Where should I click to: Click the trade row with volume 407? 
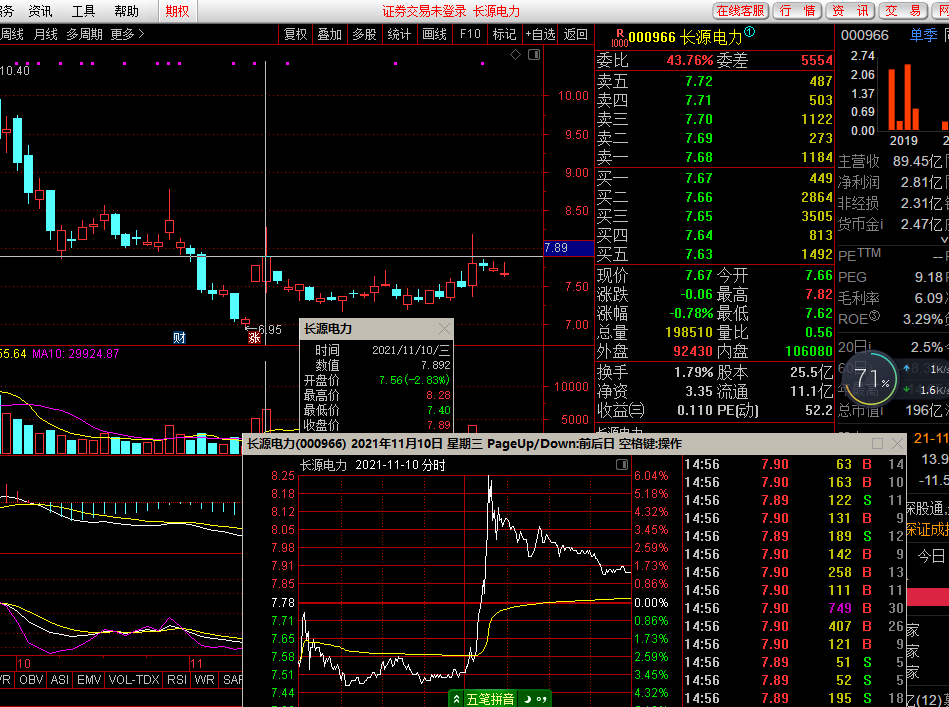(793, 626)
